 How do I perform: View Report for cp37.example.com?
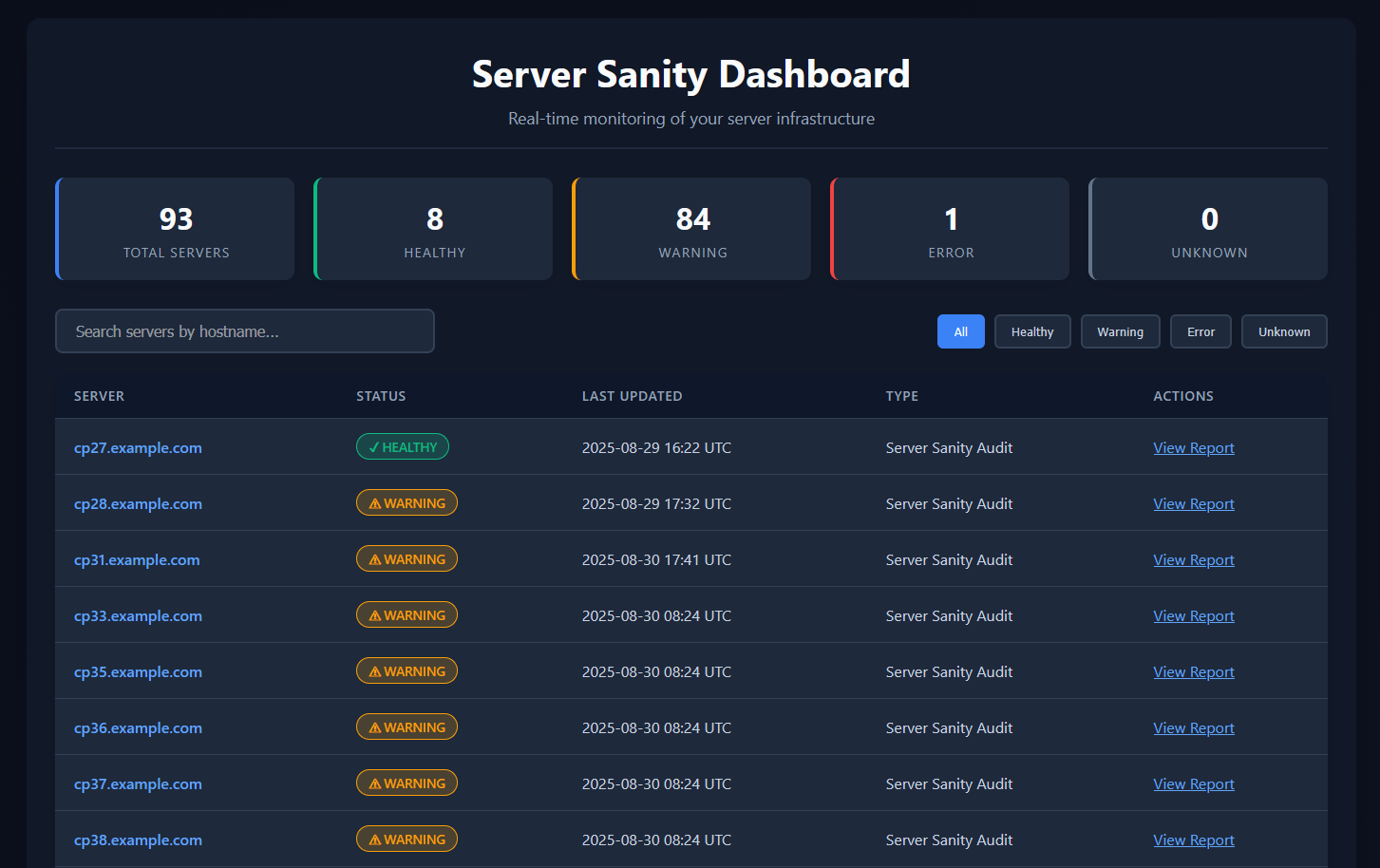pyautogui.click(x=1194, y=784)
